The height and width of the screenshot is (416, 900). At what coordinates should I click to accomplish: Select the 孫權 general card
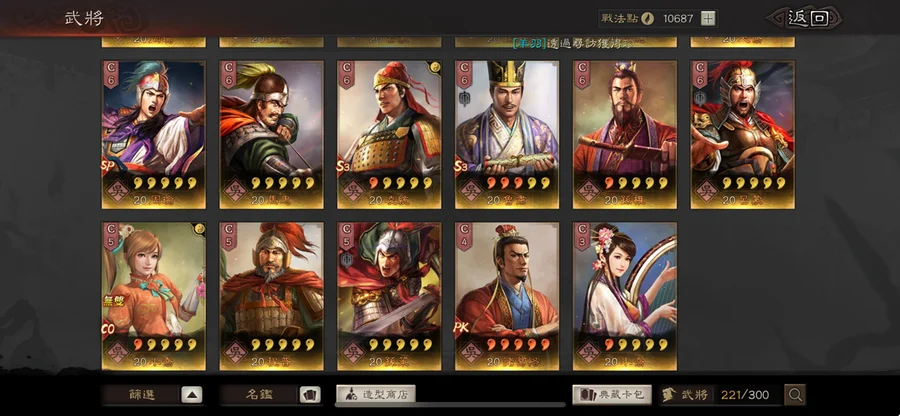pyautogui.click(x=625, y=134)
